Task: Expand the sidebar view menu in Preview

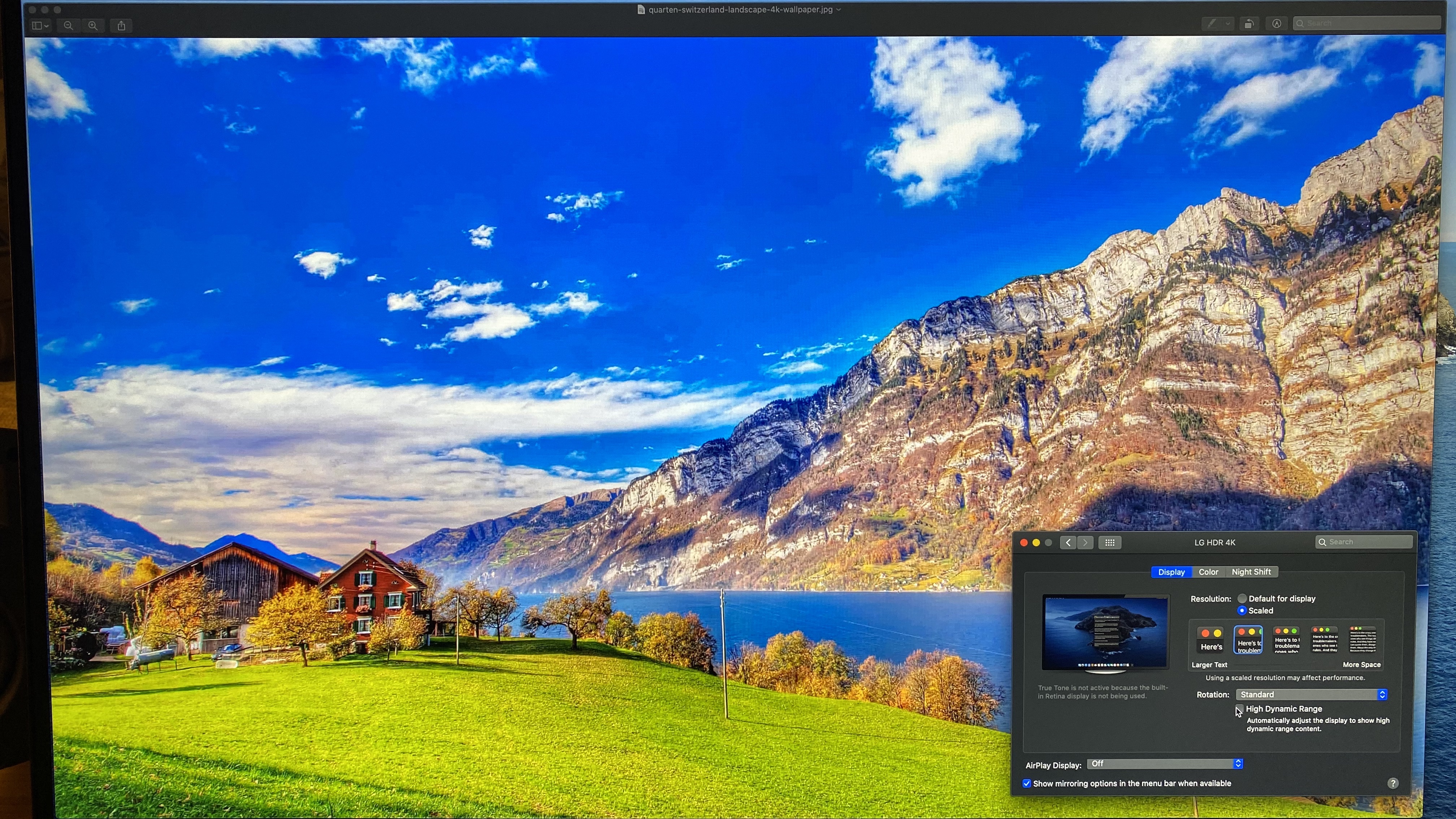Action: click(40, 25)
